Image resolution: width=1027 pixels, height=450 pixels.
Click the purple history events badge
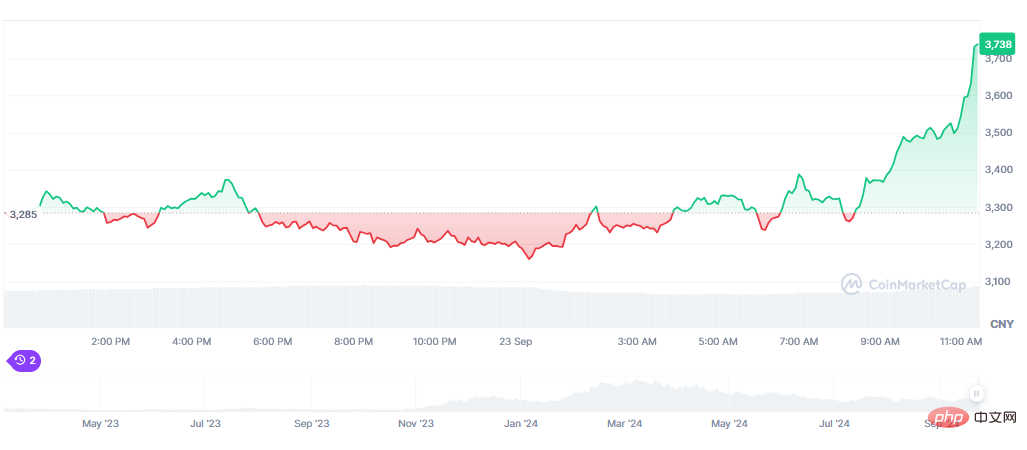[x=24, y=360]
